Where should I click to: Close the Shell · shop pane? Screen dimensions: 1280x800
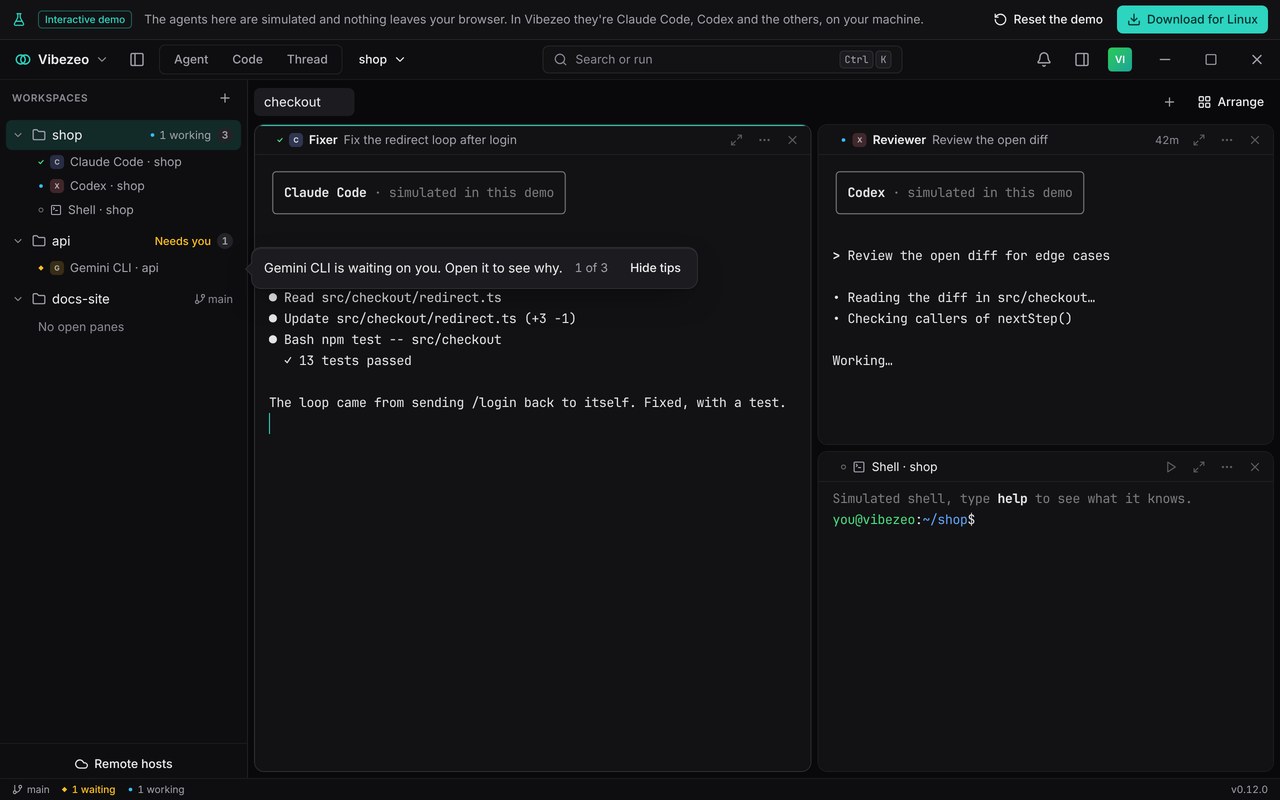[1255, 467]
